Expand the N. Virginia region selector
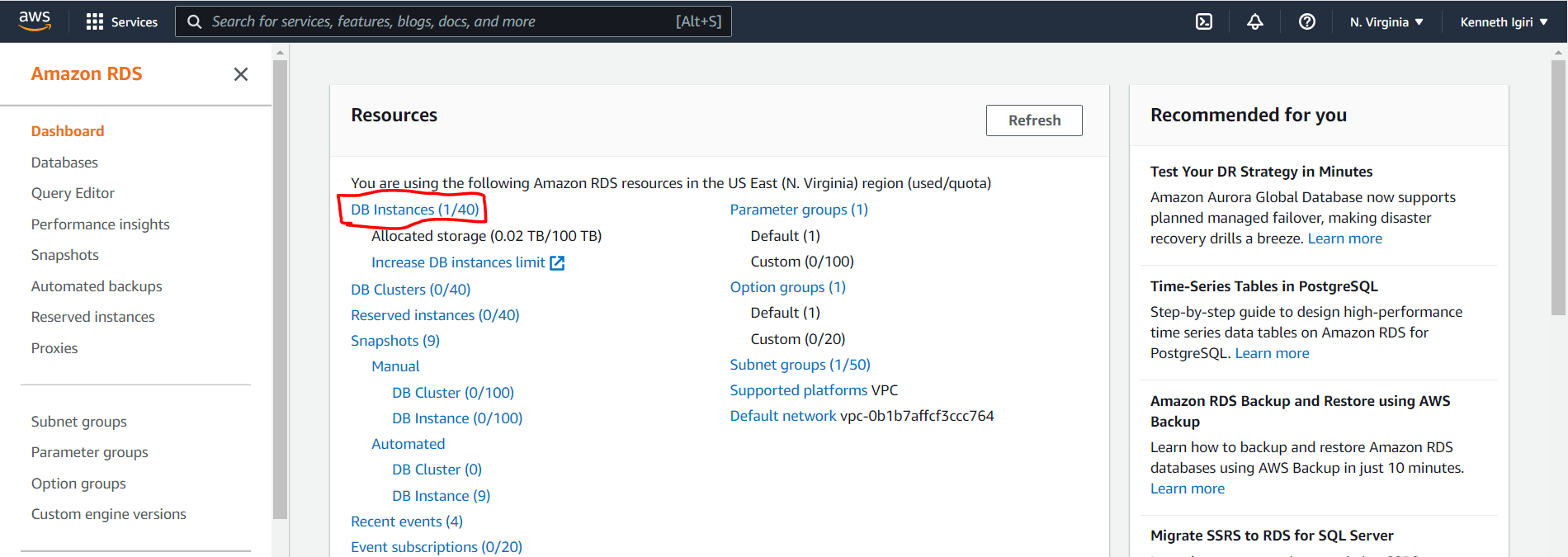The height and width of the screenshot is (557, 1568). [1386, 21]
